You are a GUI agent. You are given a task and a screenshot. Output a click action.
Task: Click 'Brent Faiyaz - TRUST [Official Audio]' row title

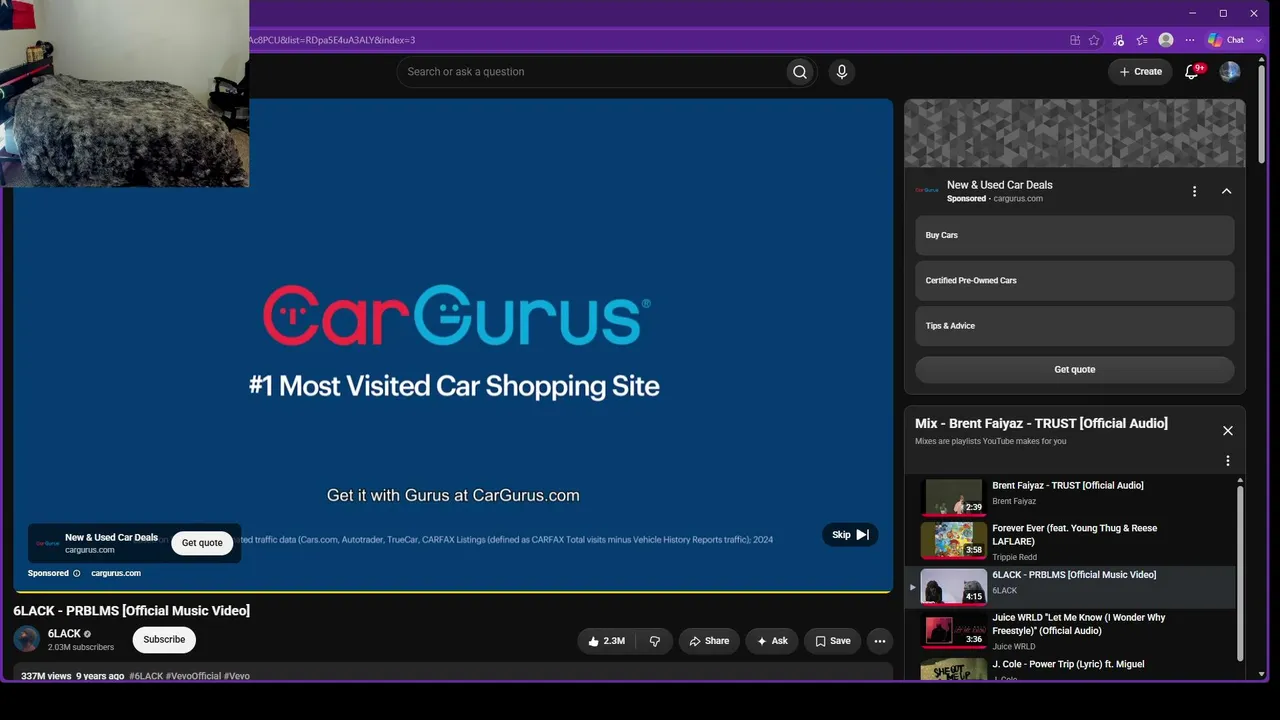[1068, 486]
